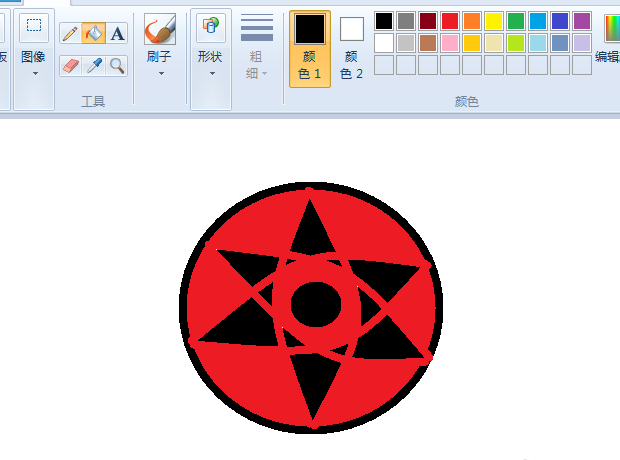The height and width of the screenshot is (460, 620).
Task: Pick the light turquoise color swatch
Action: click(538, 43)
